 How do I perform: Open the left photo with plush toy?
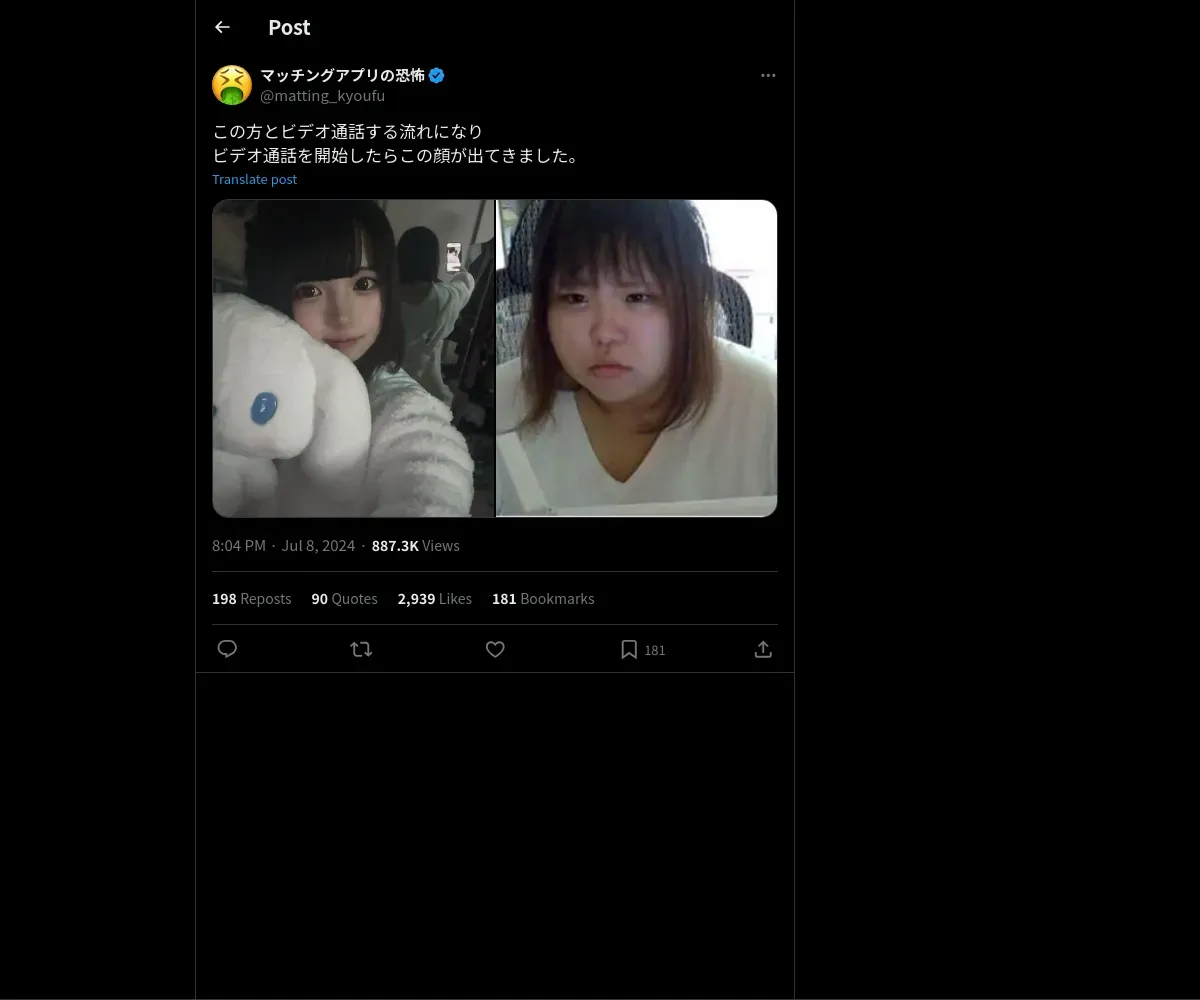coord(353,358)
